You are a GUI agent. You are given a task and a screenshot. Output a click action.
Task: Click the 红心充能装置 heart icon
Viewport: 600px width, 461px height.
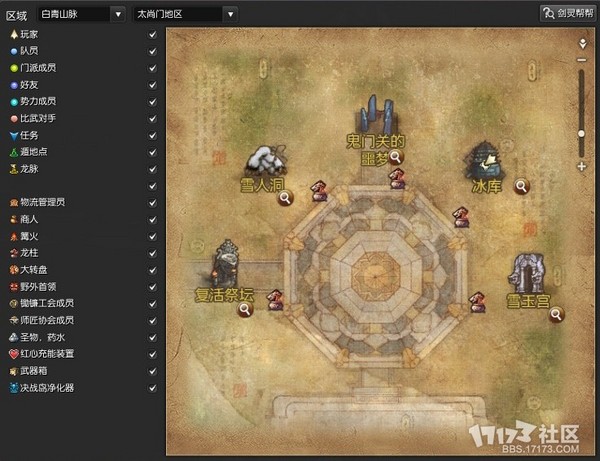tap(14, 354)
